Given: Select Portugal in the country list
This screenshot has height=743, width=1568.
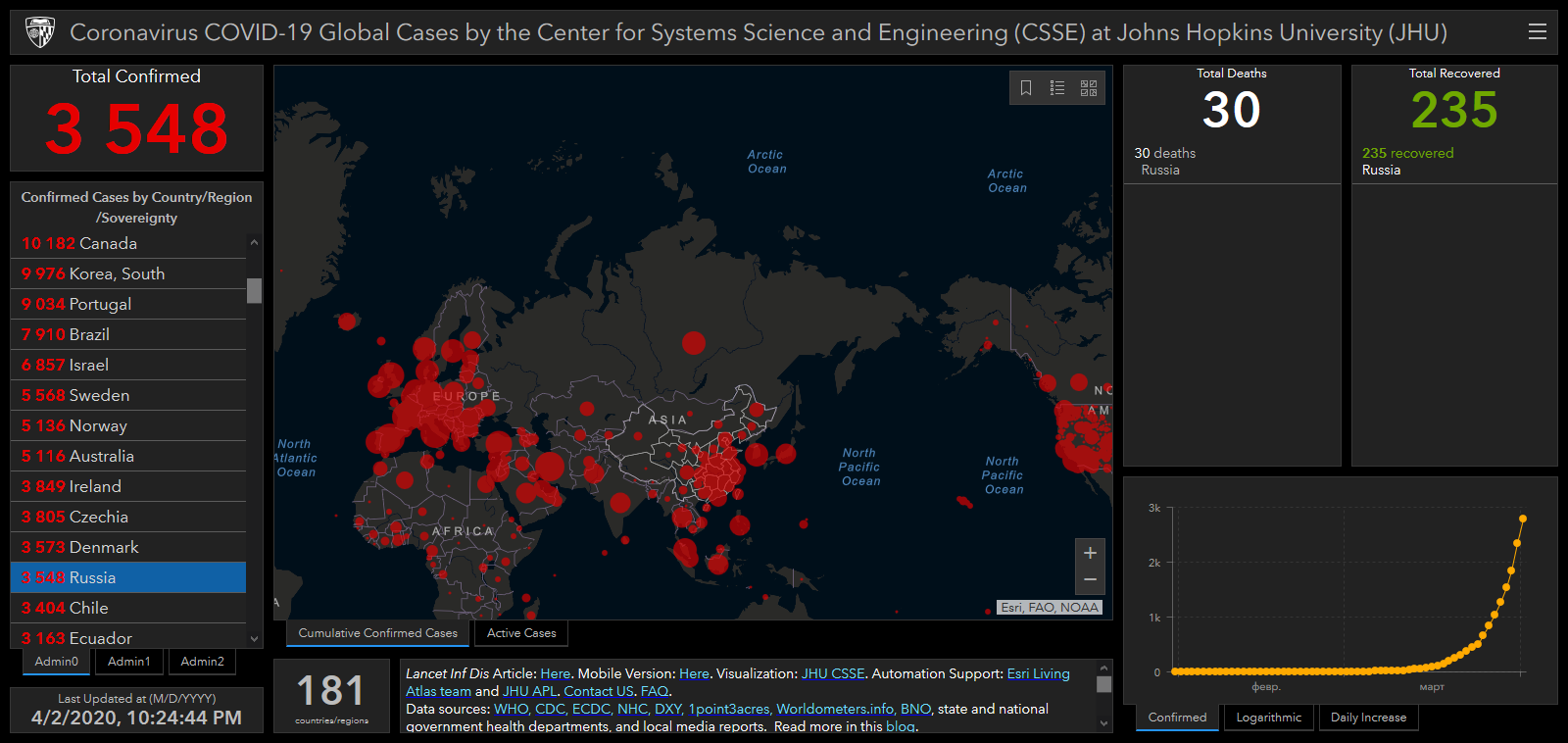Looking at the screenshot, I should point(128,304).
